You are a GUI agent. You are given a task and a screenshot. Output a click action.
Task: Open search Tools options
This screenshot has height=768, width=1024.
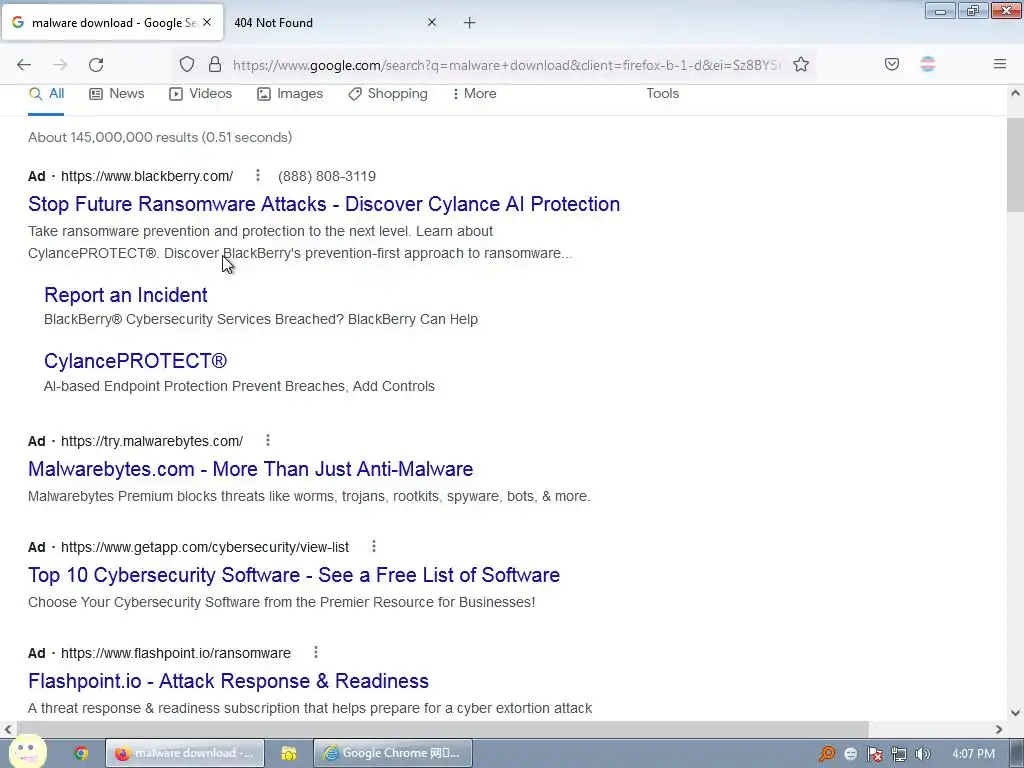click(662, 94)
